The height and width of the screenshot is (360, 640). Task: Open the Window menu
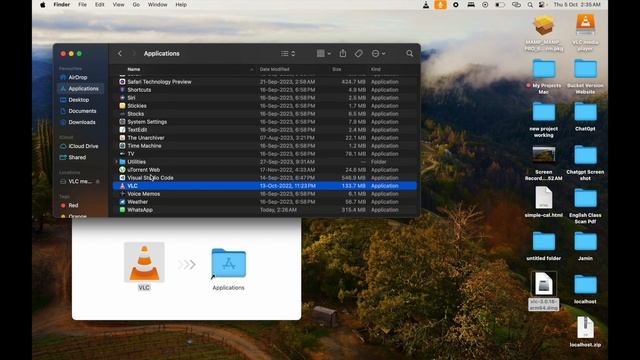click(158, 5)
